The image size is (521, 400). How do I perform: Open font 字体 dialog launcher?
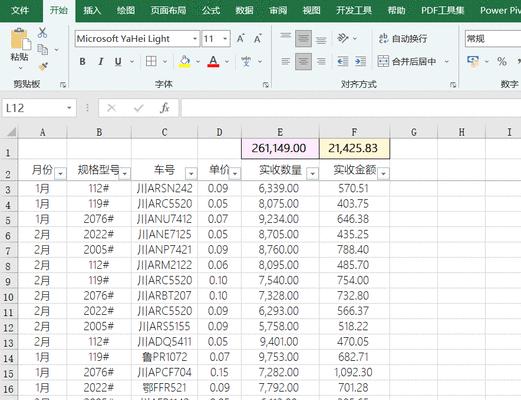pyautogui.click(x=266, y=85)
